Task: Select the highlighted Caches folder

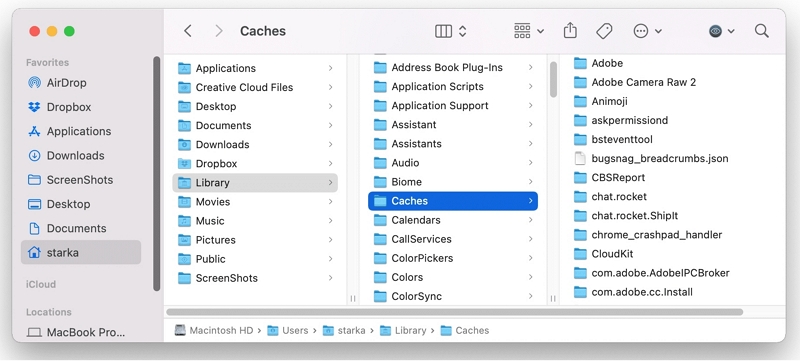Action: 453,201
